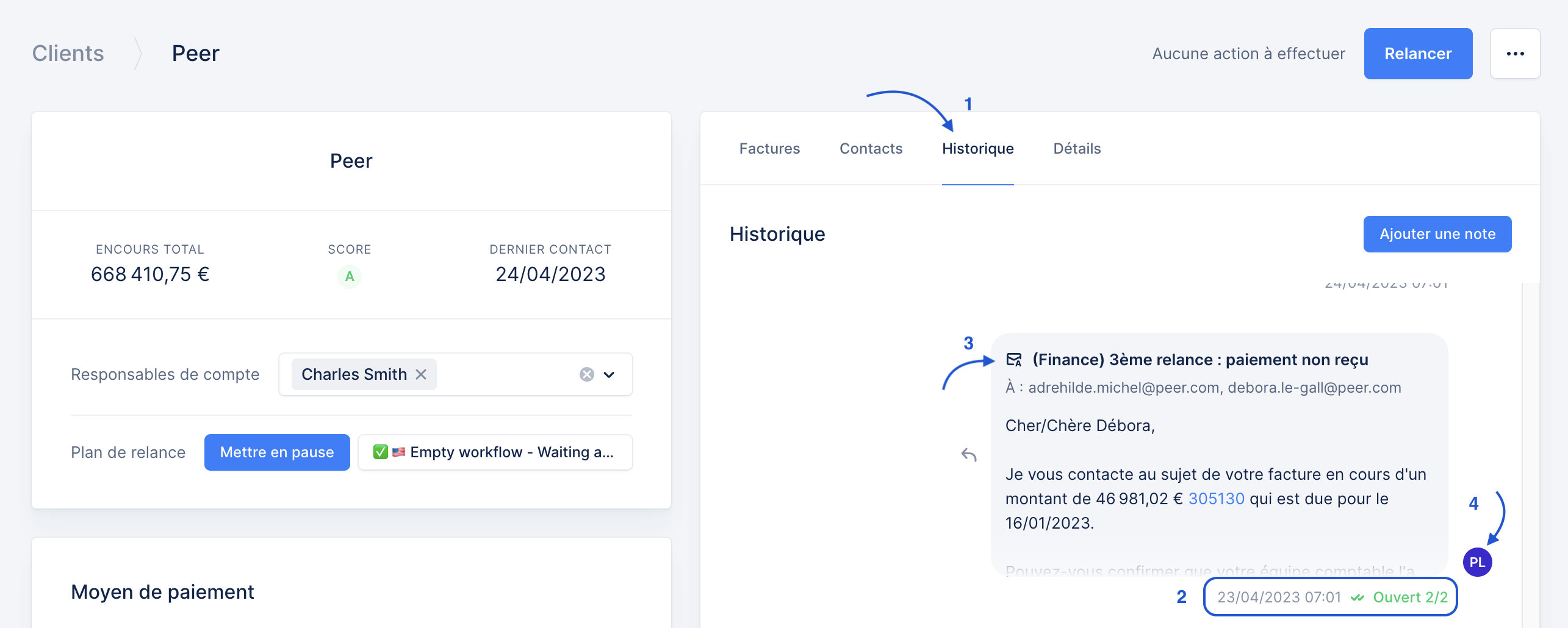Click the recipients line adrehilde.michel@peer.com

click(x=1203, y=388)
